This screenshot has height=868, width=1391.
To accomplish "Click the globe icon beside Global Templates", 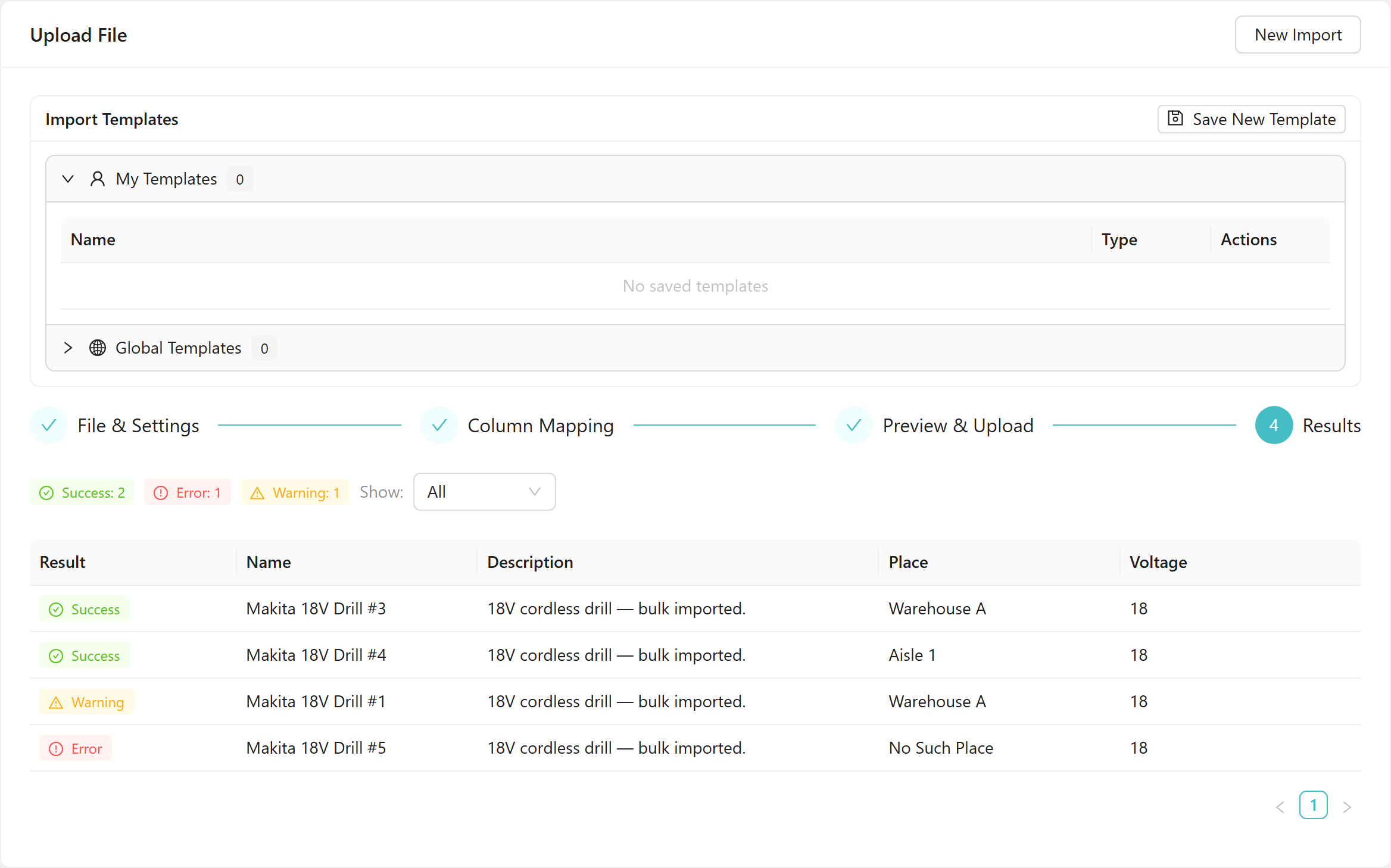I will tap(98, 348).
